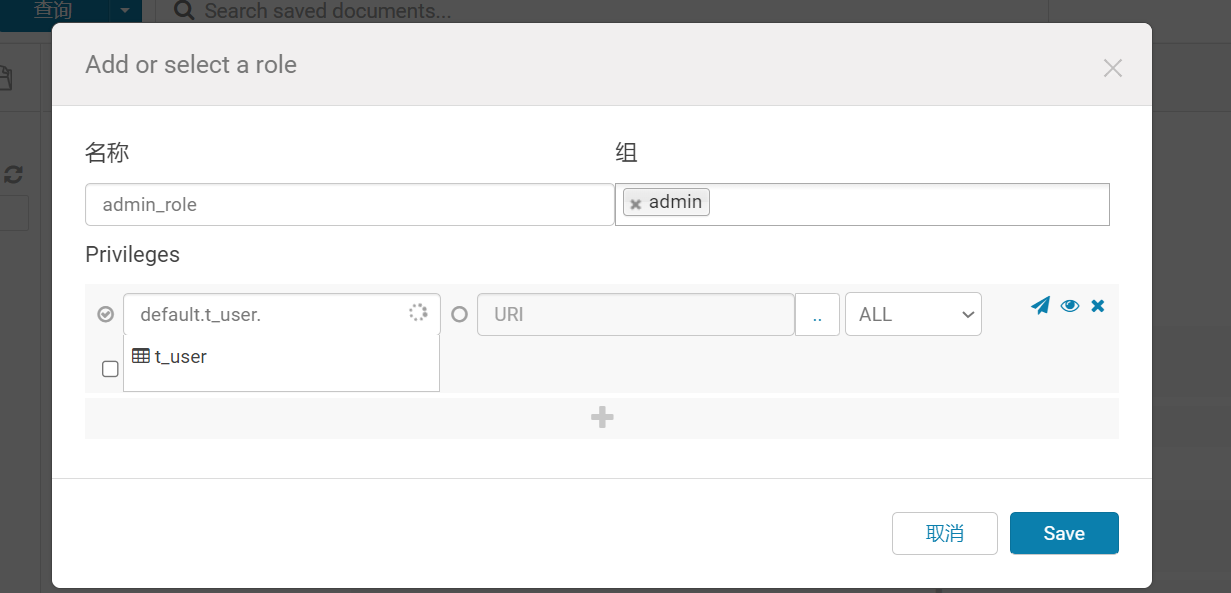Click the default.t_user. privilege input

pos(282,314)
